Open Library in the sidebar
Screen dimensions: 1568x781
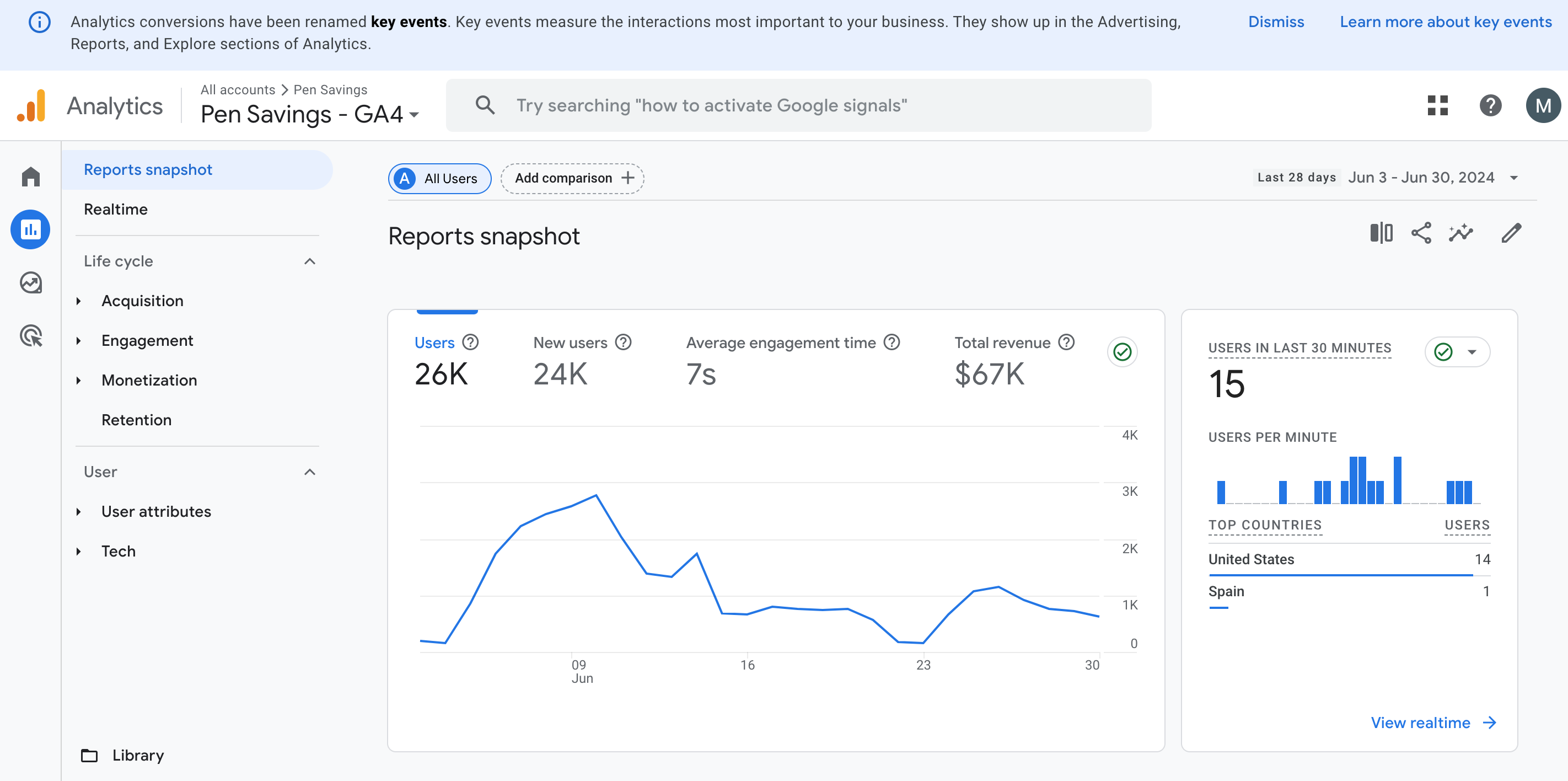point(138,756)
